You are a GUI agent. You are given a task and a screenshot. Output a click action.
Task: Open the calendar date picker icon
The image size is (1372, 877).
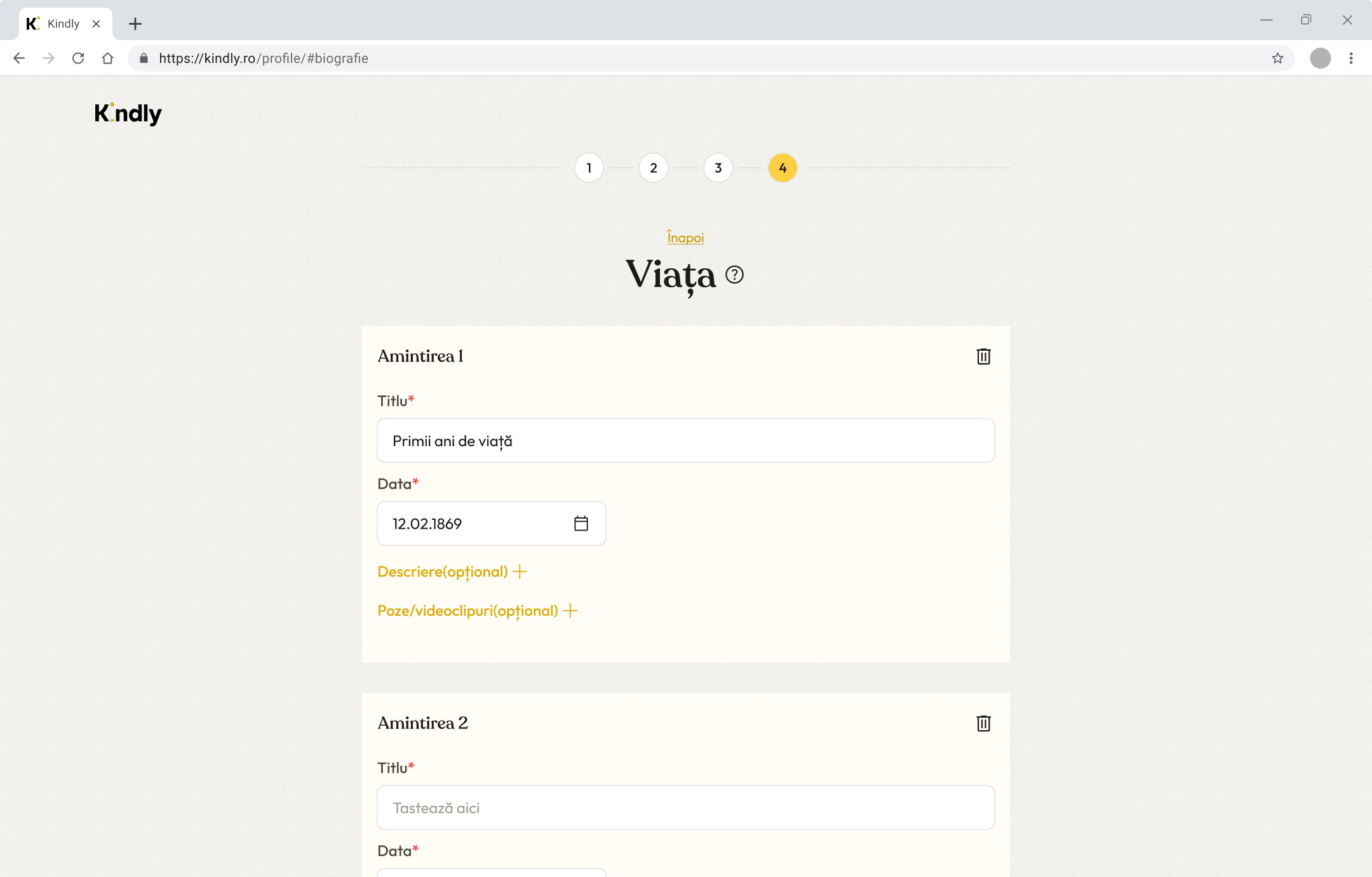tap(581, 524)
